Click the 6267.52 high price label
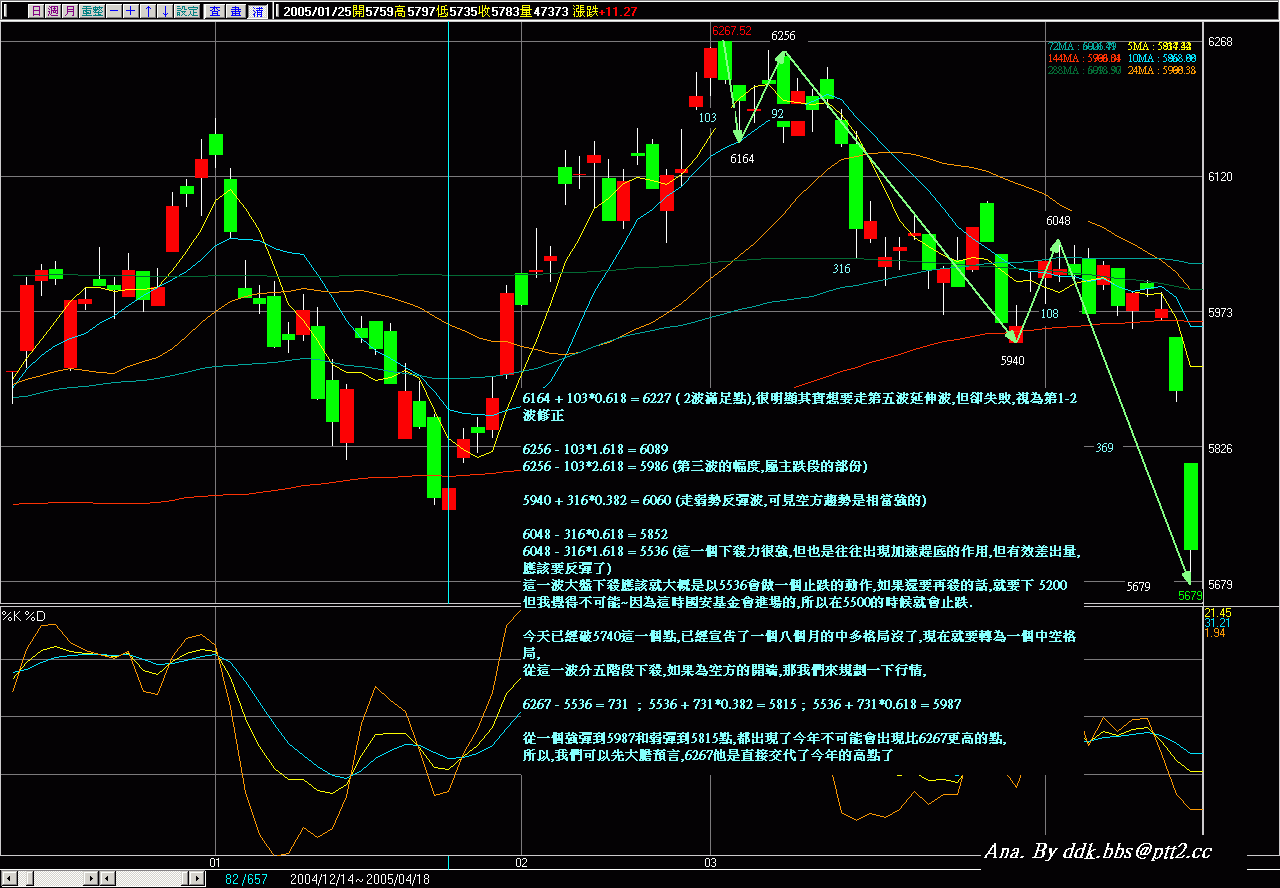This screenshot has width=1280, height=888. point(732,31)
